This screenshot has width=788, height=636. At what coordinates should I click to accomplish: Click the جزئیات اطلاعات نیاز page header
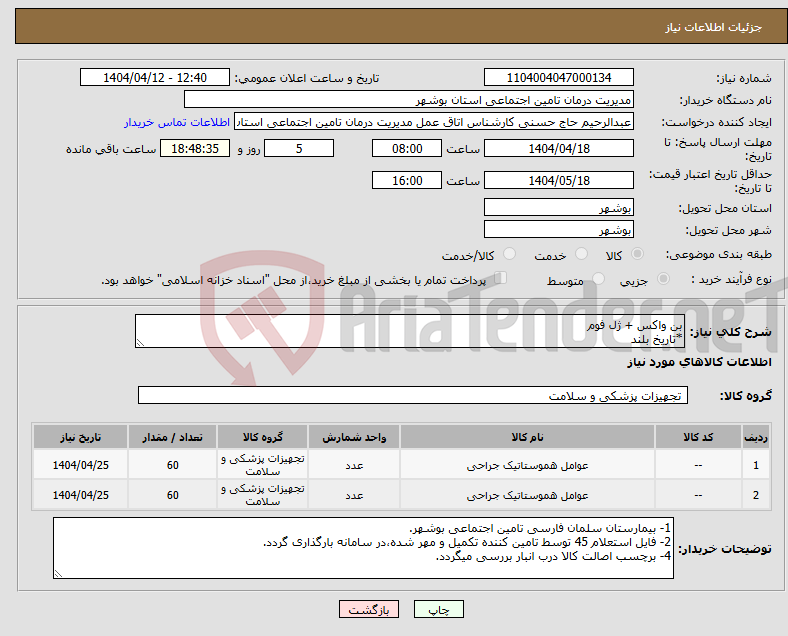(x=713, y=27)
